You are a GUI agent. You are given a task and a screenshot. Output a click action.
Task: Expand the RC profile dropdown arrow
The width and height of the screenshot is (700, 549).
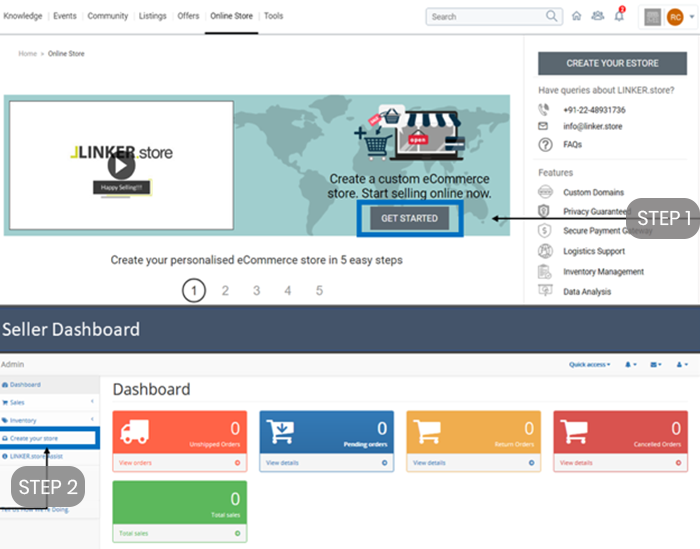click(692, 17)
